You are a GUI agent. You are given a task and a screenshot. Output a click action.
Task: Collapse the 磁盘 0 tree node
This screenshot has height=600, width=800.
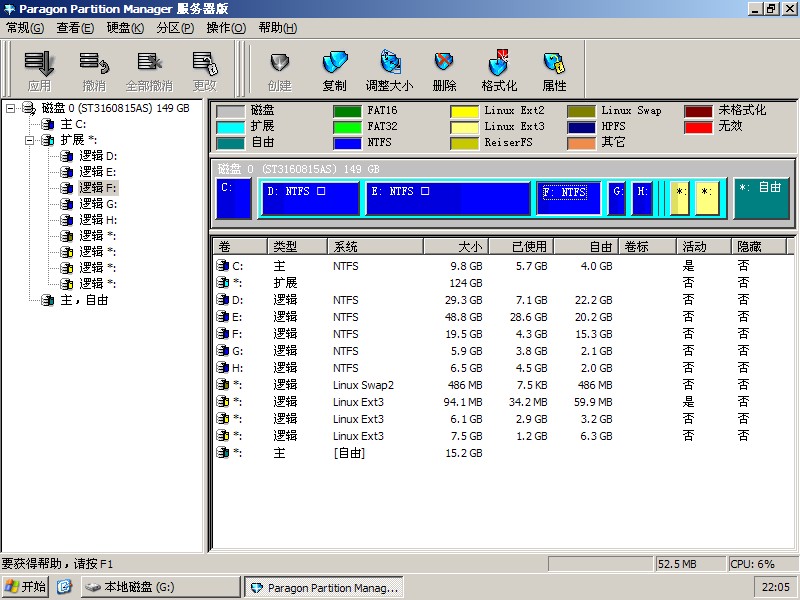(11, 108)
